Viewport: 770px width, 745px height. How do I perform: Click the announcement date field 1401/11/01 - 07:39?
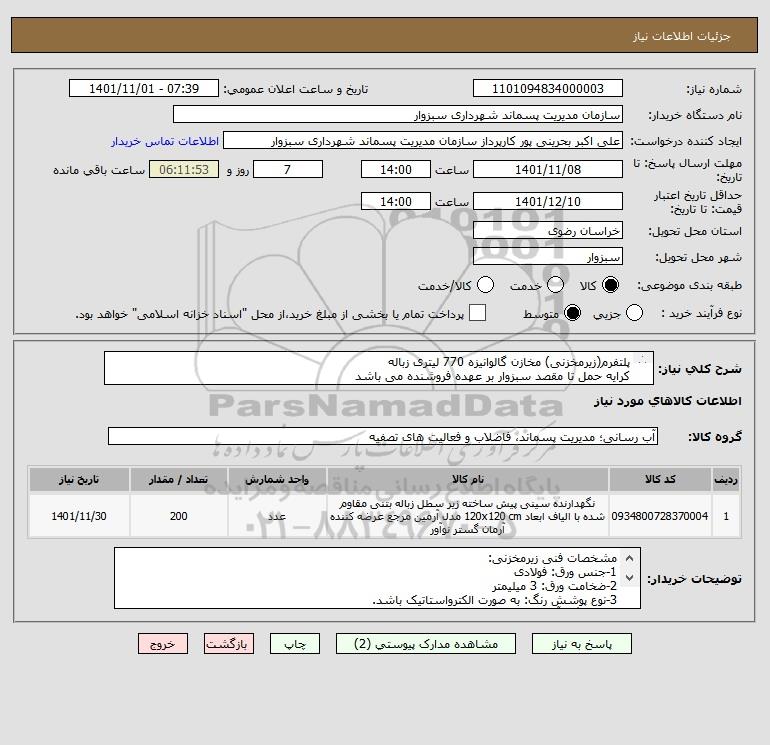click(144, 88)
